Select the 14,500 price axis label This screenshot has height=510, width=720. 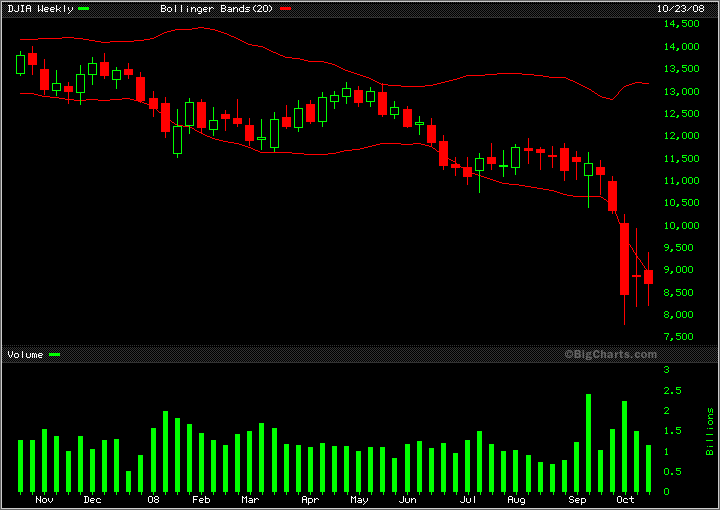(682, 24)
